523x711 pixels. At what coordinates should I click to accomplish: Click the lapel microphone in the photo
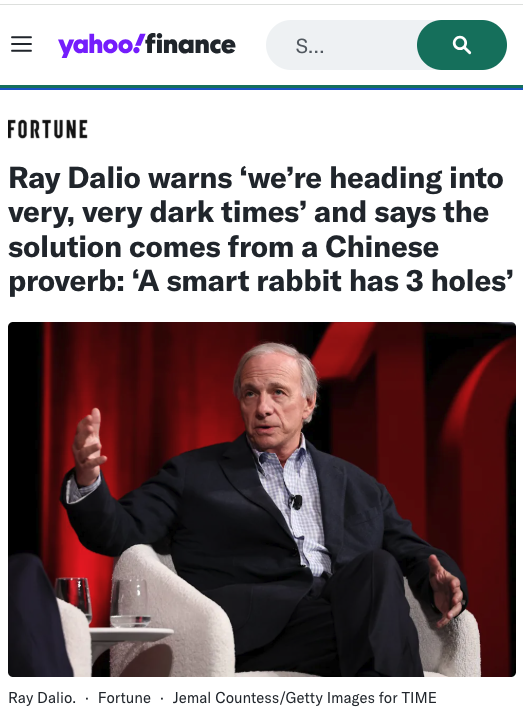[x=296, y=501]
